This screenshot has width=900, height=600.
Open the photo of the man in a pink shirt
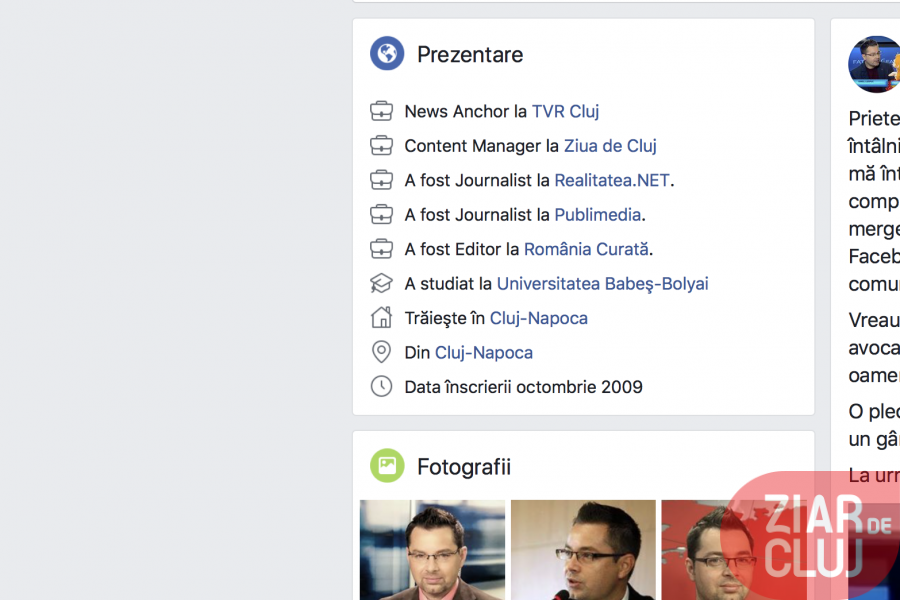(432, 550)
